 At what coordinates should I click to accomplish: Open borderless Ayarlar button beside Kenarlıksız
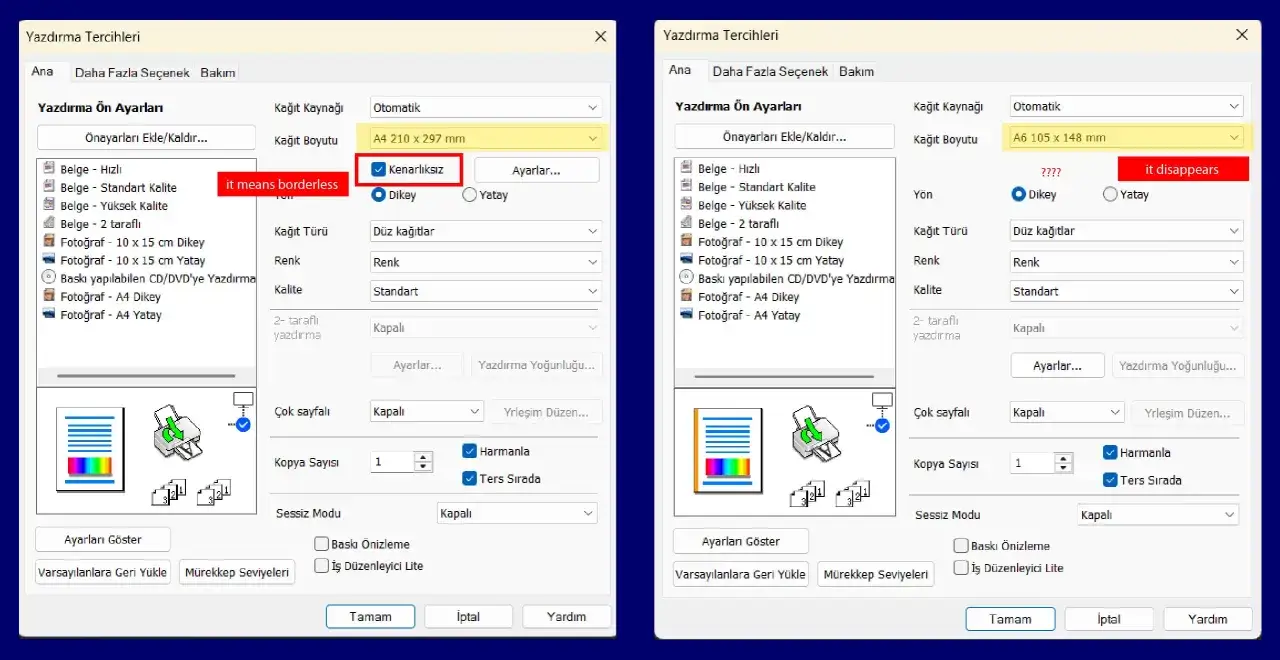[x=536, y=170]
